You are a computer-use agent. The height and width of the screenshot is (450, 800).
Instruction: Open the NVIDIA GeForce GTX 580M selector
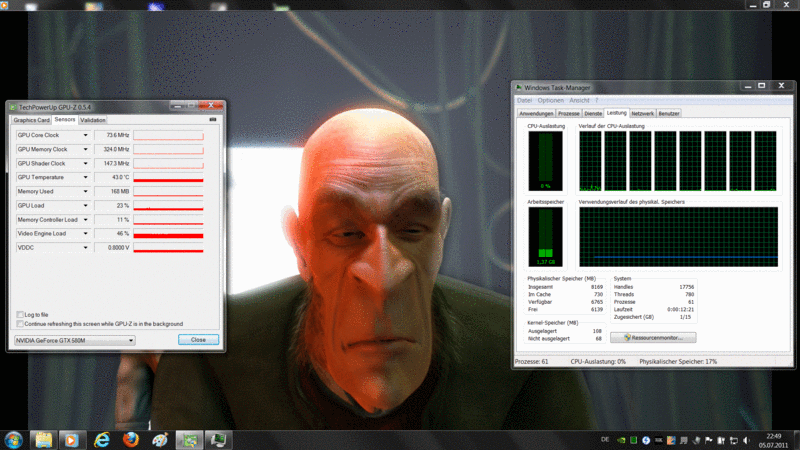click(x=73, y=340)
